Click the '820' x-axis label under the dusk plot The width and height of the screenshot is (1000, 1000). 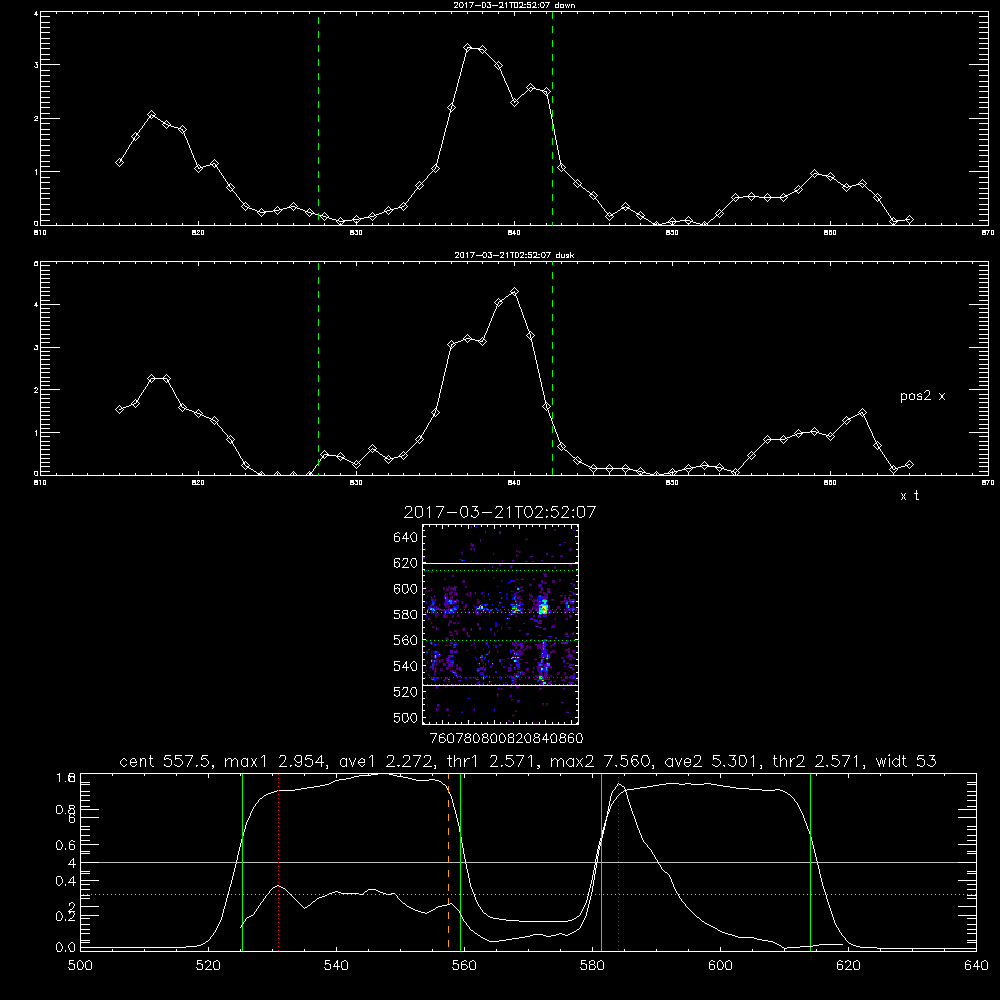click(x=198, y=483)
